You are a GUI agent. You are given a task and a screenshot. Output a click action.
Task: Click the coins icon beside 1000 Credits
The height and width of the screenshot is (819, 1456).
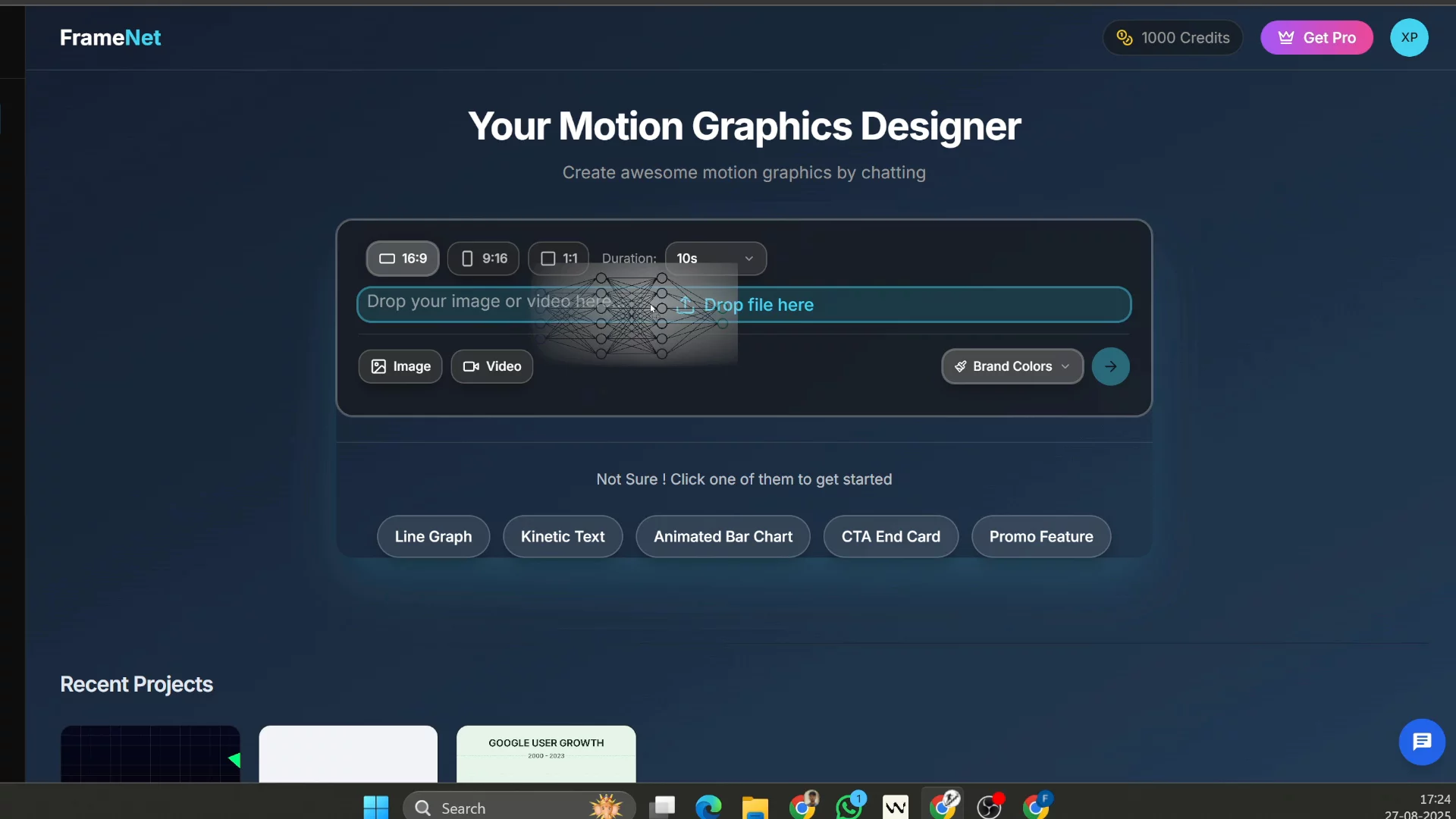tap(1125, 37)
